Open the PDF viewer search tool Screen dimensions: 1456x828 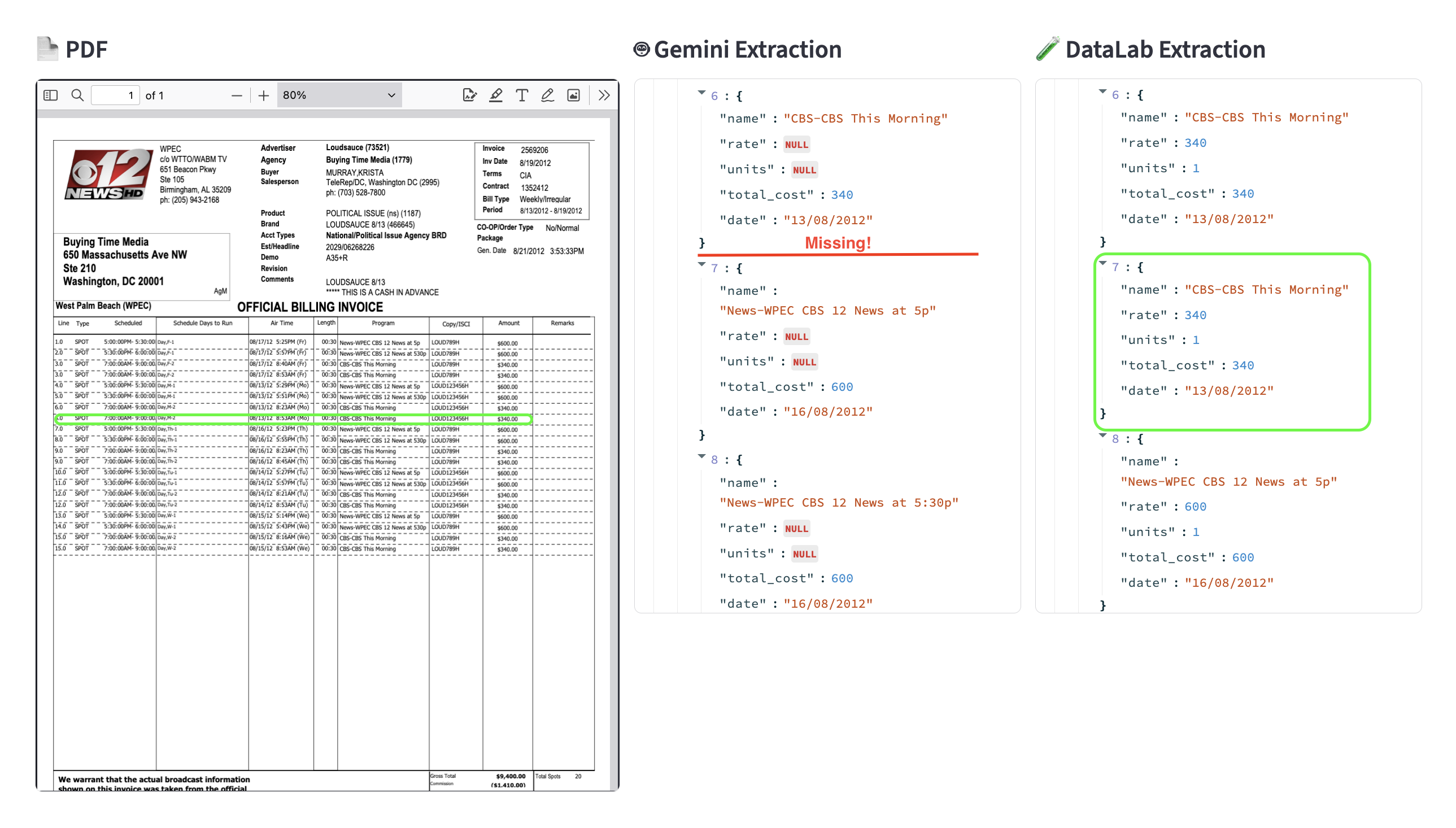[77, 95]
